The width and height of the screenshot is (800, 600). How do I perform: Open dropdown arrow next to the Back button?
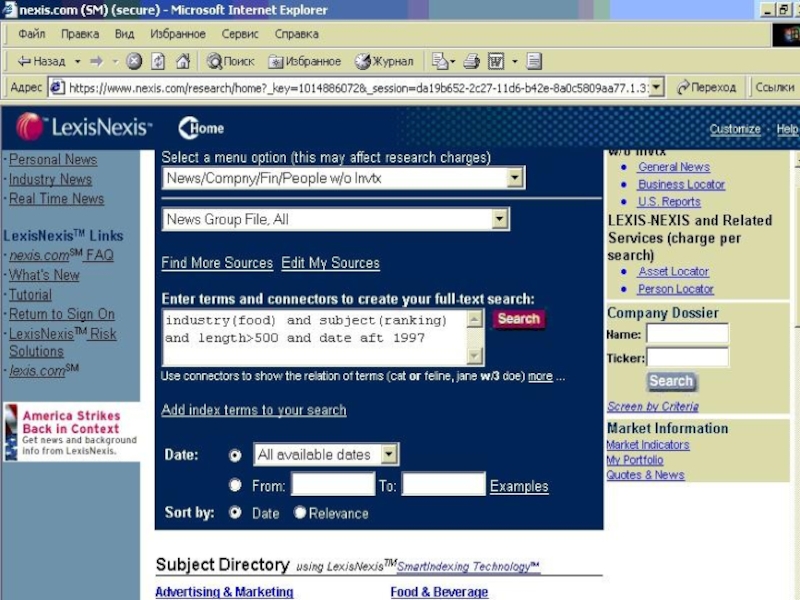click(78, 62)
